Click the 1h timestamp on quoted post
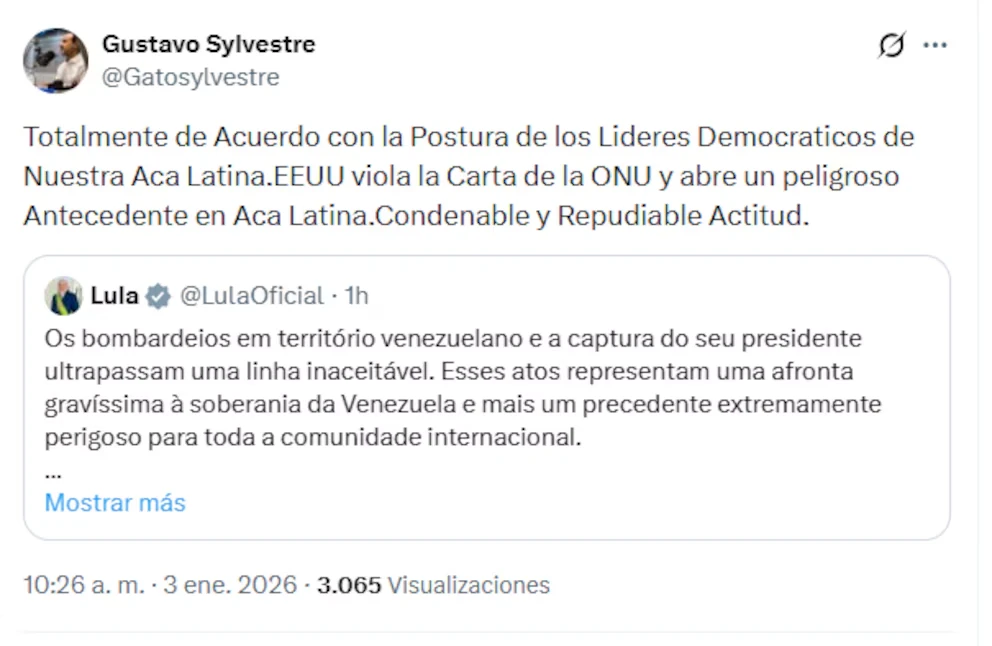The image size is (992, 646). click(x=356, y=296)
